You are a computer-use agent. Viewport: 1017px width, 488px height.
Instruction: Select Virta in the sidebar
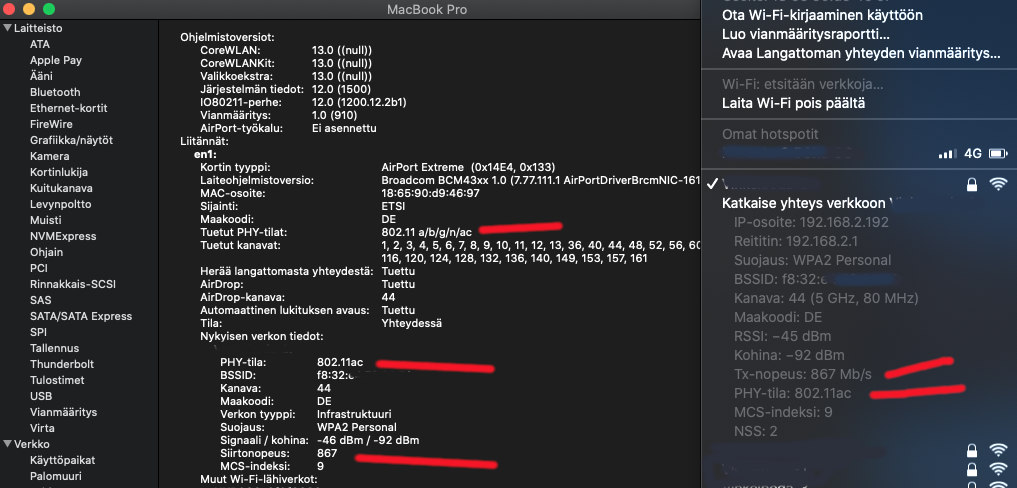[x=42, y=428]
